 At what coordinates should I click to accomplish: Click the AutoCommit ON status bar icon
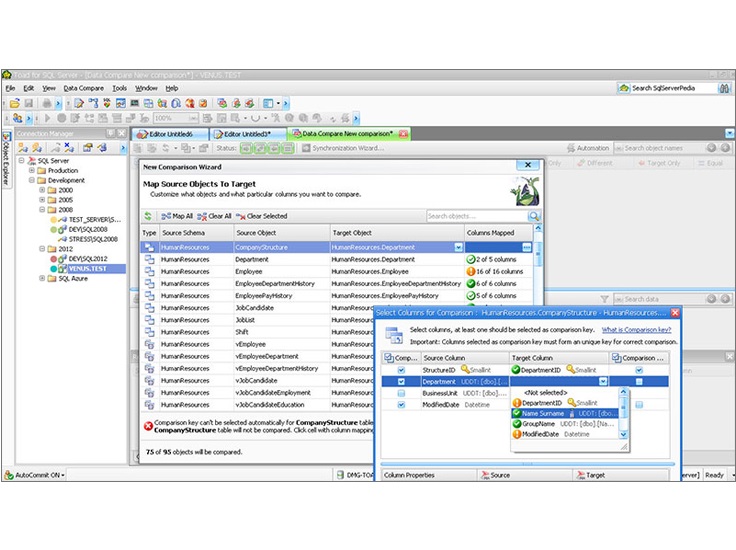(x=9, y=475)
